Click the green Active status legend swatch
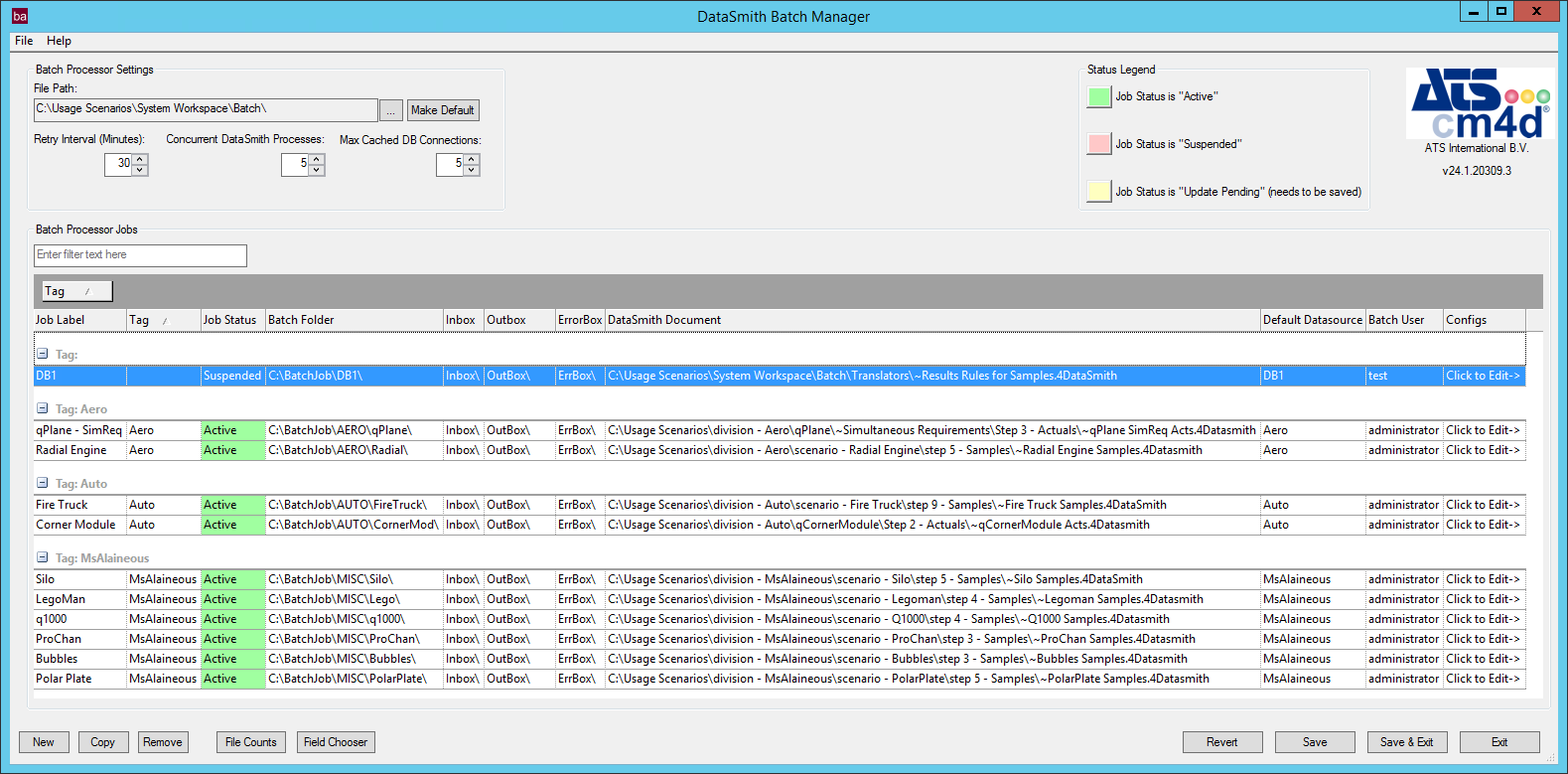The image size is (1568, 774). pyautogui.click(x=1099, y=96)
